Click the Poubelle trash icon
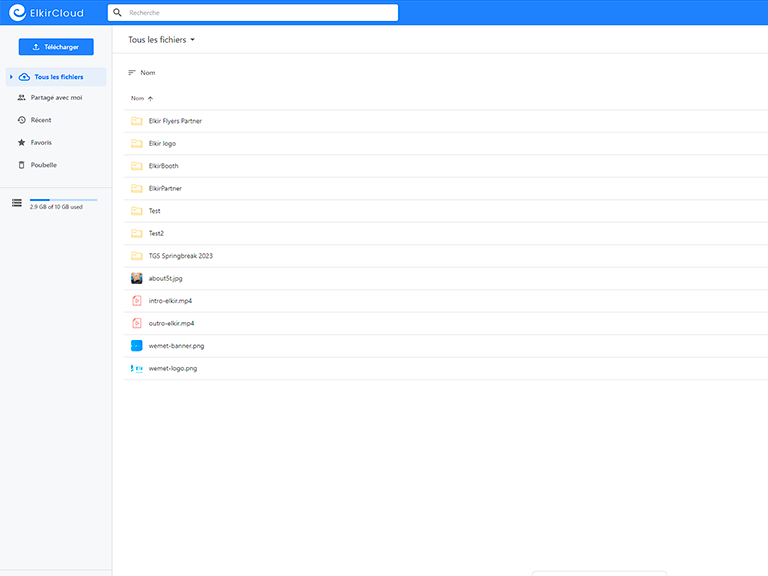Image resolution: width=768 pixels, height=576 pixels. [x=22, y=165]
